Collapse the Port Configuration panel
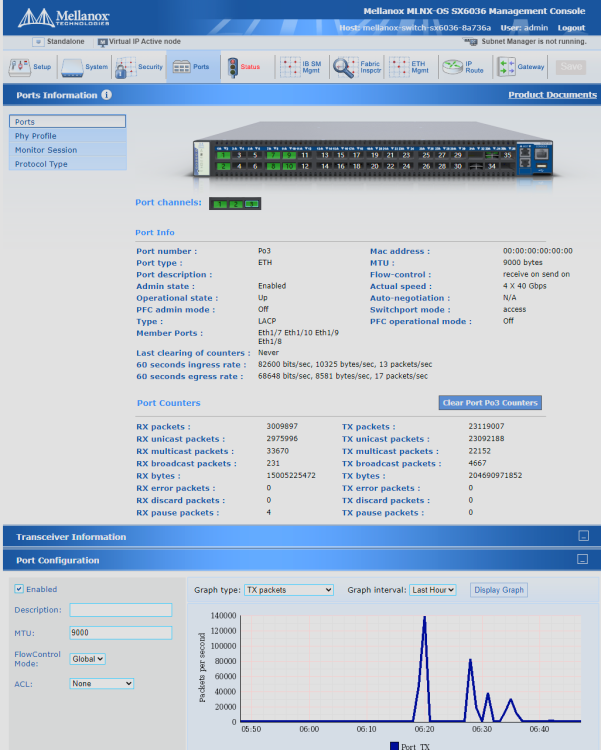Viewport: 601px width, 750px height. point(582,559)
